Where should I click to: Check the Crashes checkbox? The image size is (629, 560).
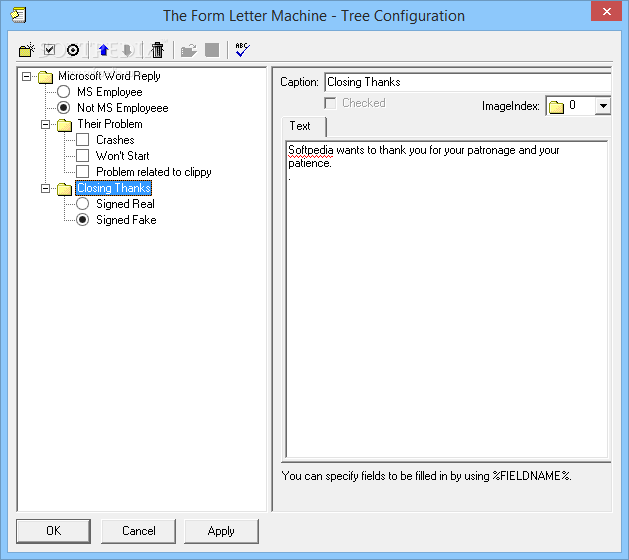pos(83,140)
